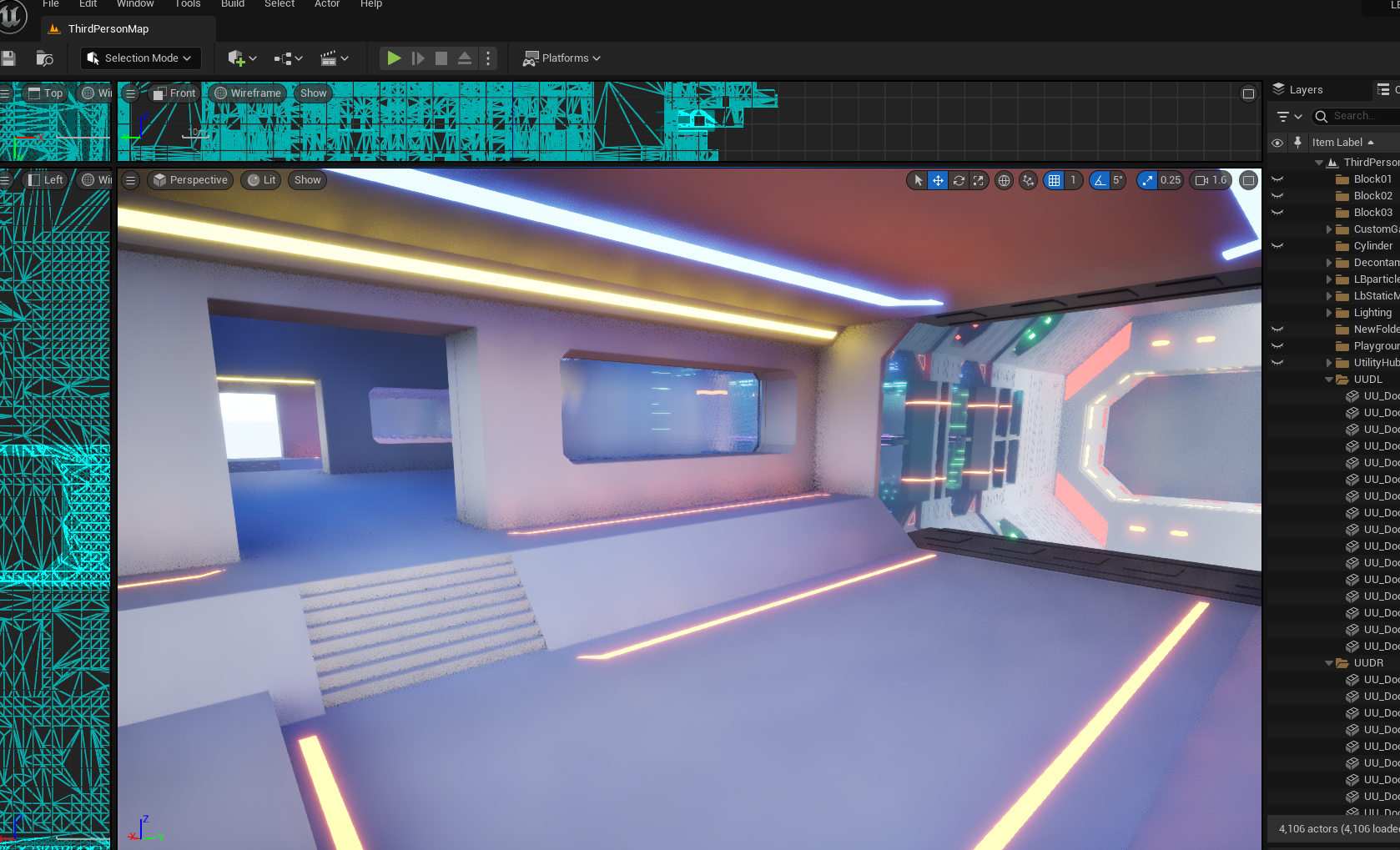Screen dimensions: 1400x850
Task: Click the surface snapping icon
Action: pos(1029,180)
